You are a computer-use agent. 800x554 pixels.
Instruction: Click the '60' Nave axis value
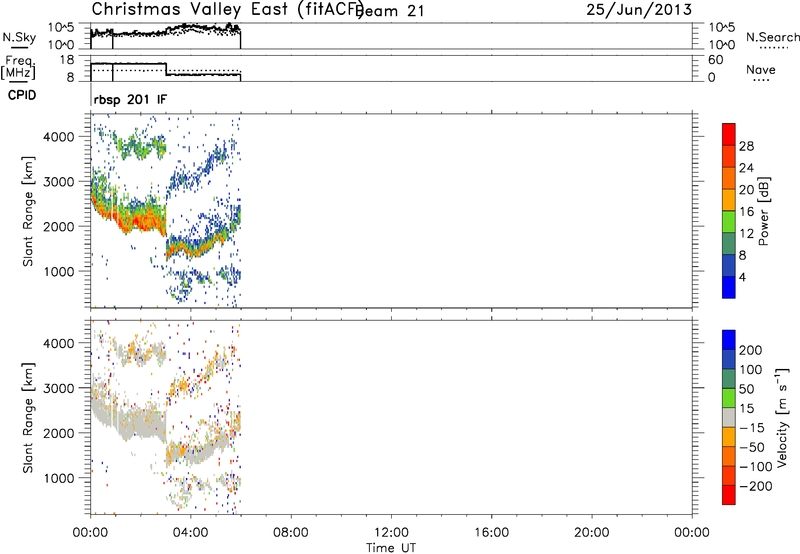(x=716, y=60)
